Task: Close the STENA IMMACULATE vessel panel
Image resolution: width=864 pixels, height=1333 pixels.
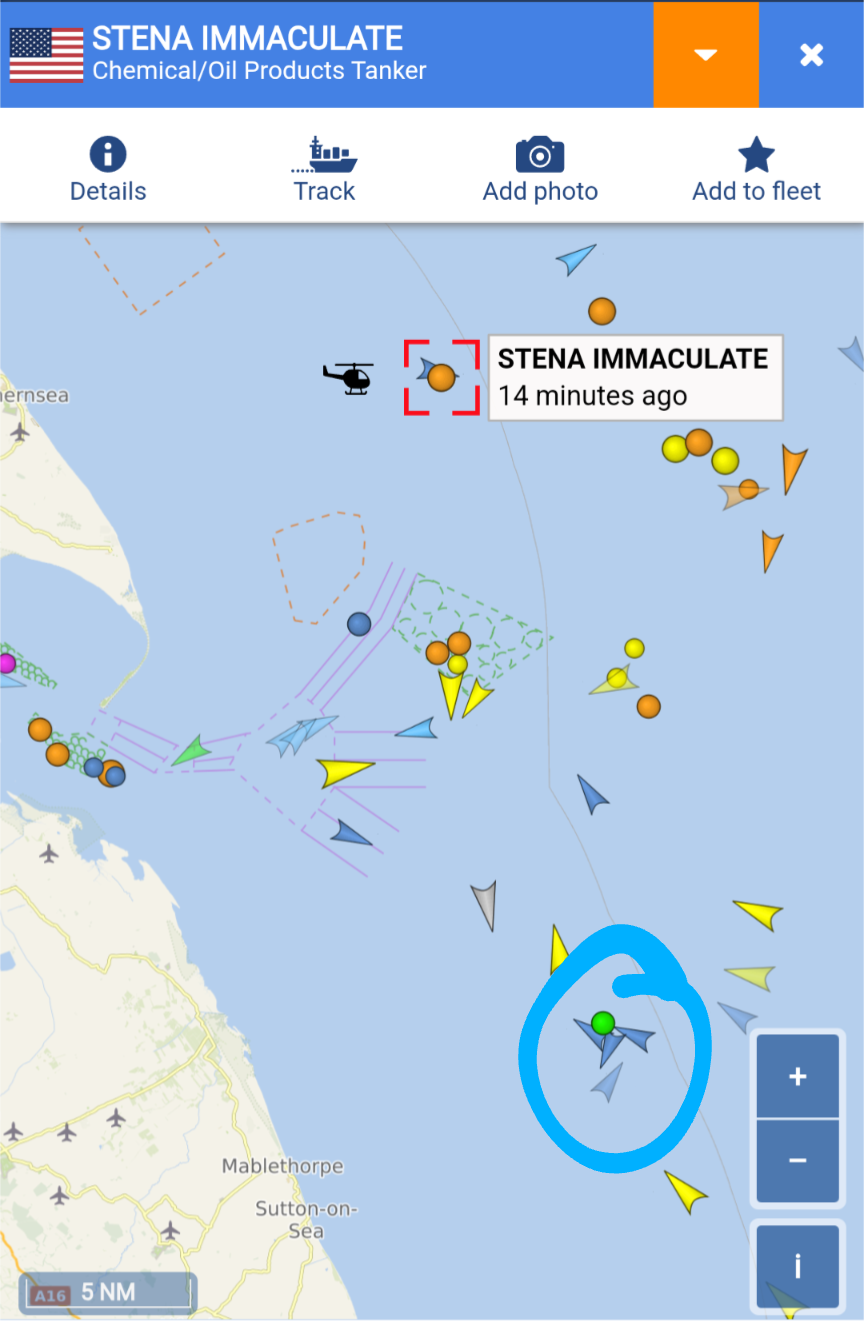Action: tap(811, 54)
